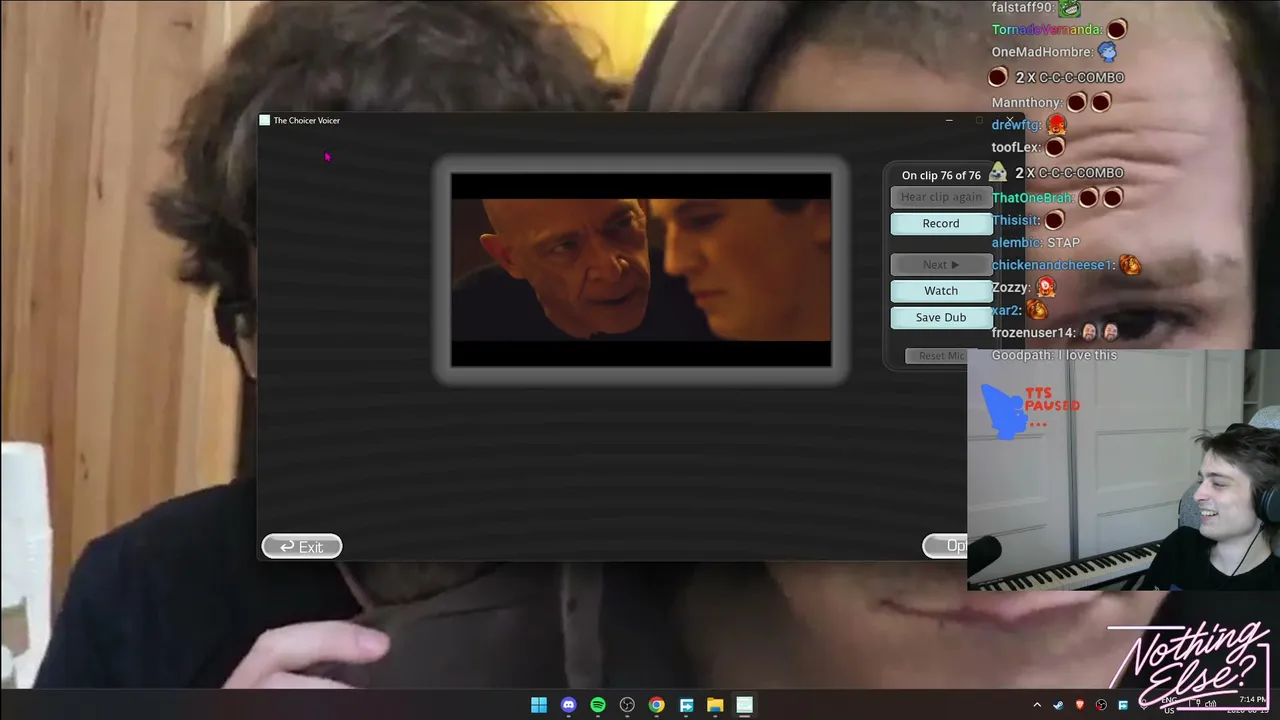This screenshot has width=1280, height=720.
Task: Open the Windows Start menu
Action: pos(539,705)
